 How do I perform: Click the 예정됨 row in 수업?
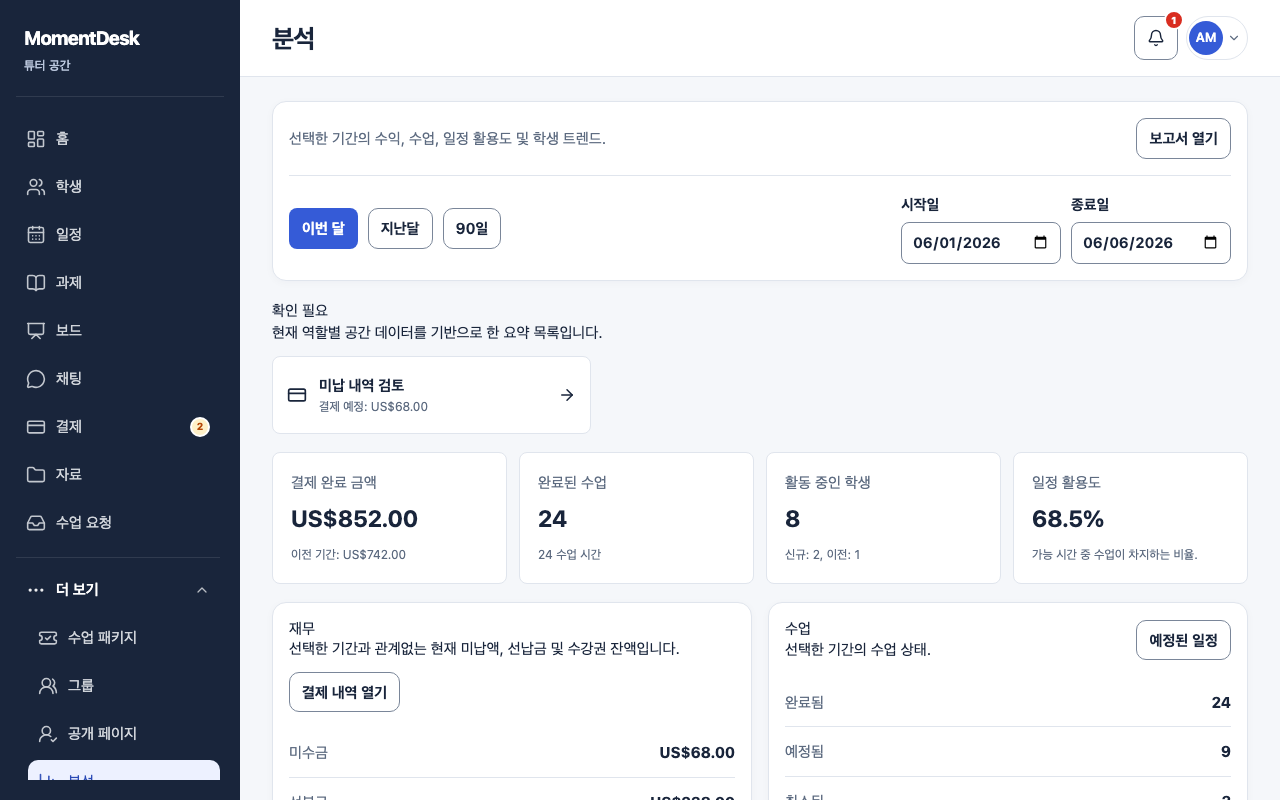click(x=1008, y=751)
